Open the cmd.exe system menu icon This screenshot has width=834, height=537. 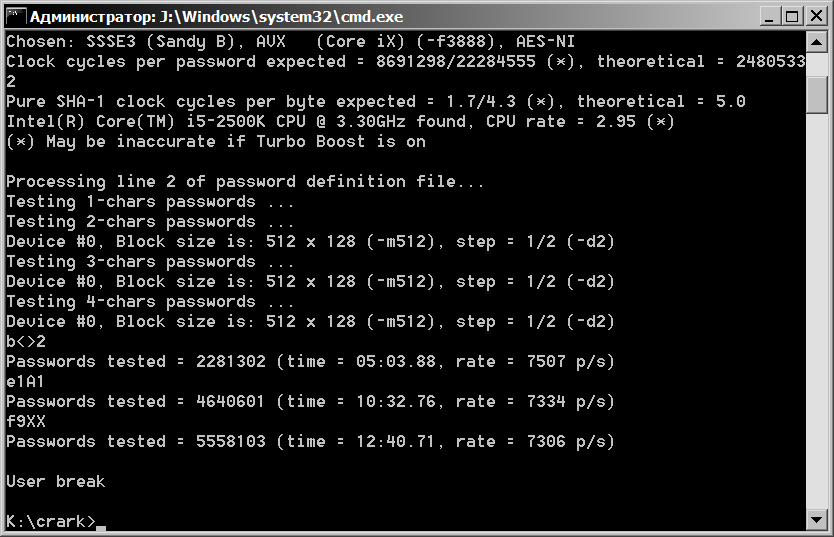point(15,16)
